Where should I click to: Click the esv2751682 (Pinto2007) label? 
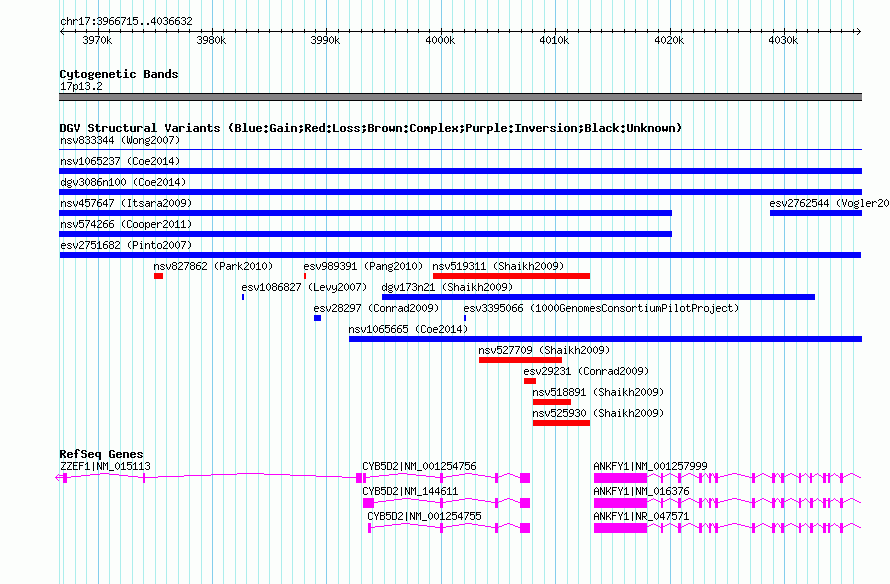point(126,245)
